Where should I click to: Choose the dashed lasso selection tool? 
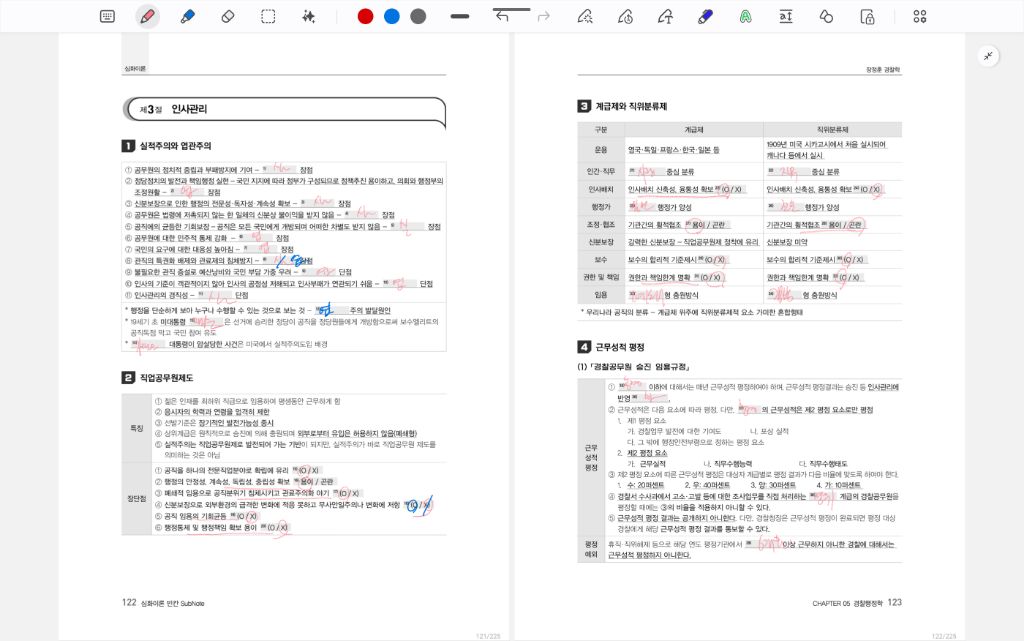[268, 16]
